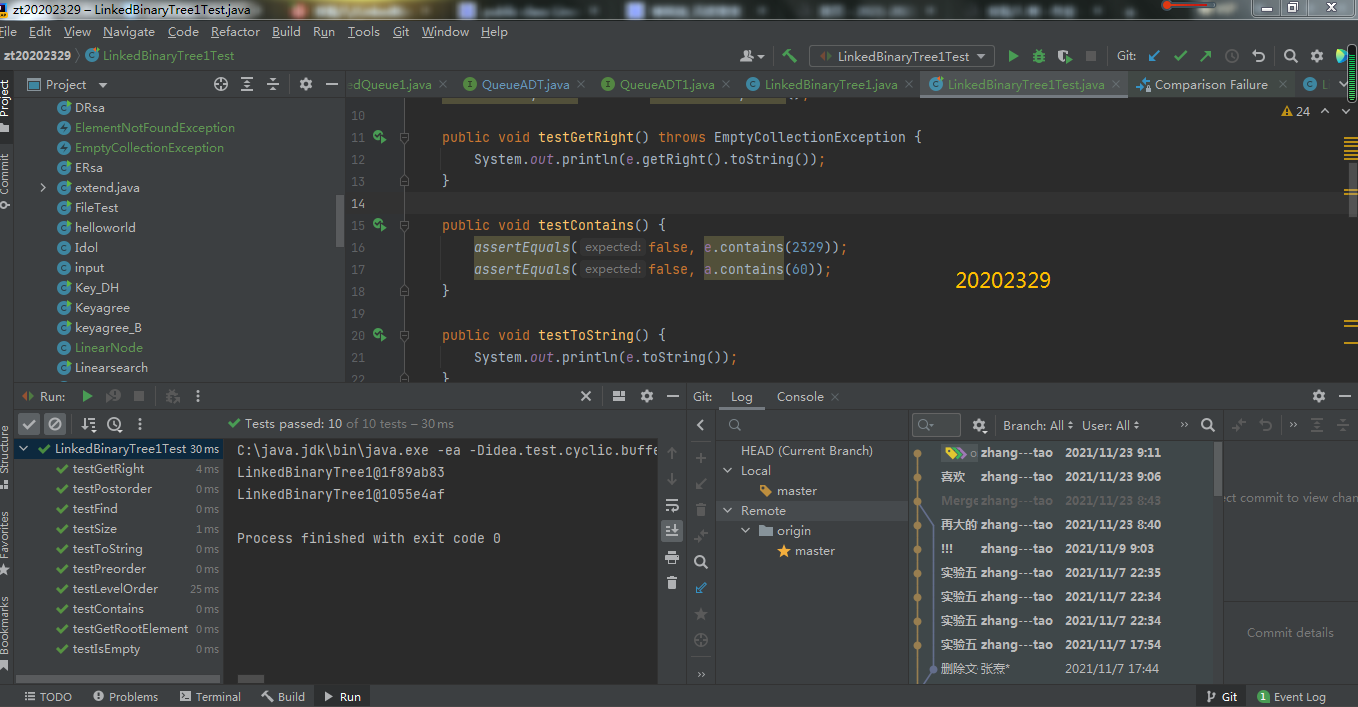This screenshot has width=1358, height=707.
Task: Switch to the Comparison Failure editor tab
Action: click(1210, 84)
